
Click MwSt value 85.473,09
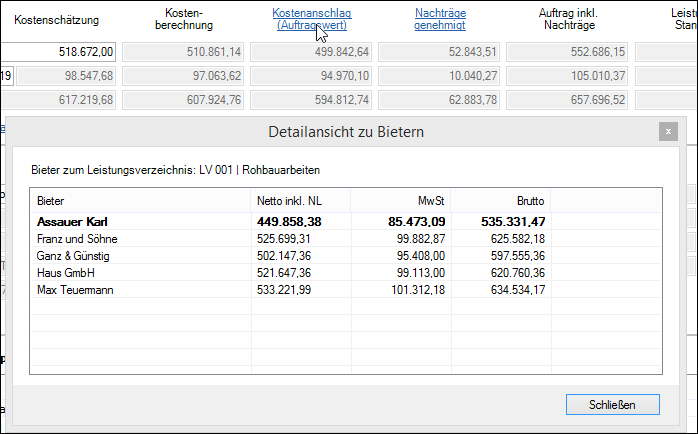point(416,222)
